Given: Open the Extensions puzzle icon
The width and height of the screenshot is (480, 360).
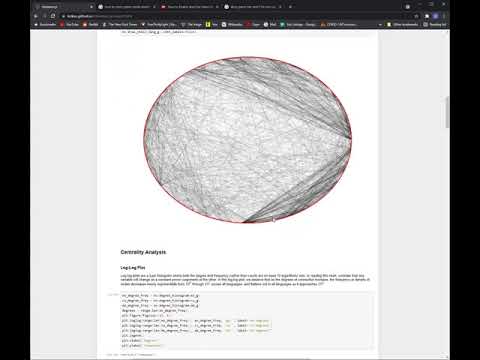Looking at the screenshot, I should [x=427, y=16].
